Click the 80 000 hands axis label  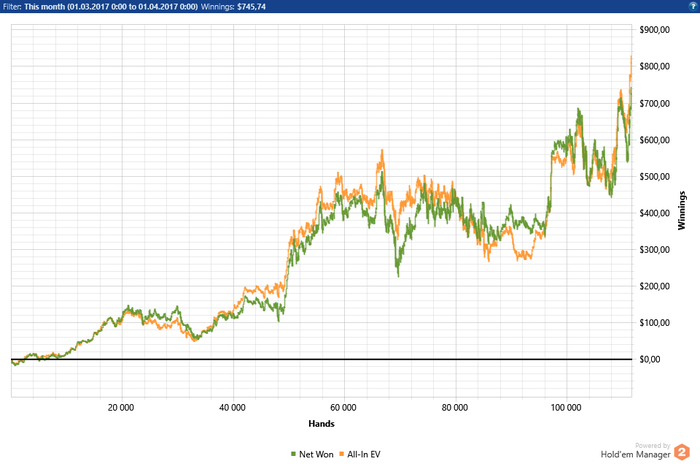pyautogui.click(x=455, y=407)
